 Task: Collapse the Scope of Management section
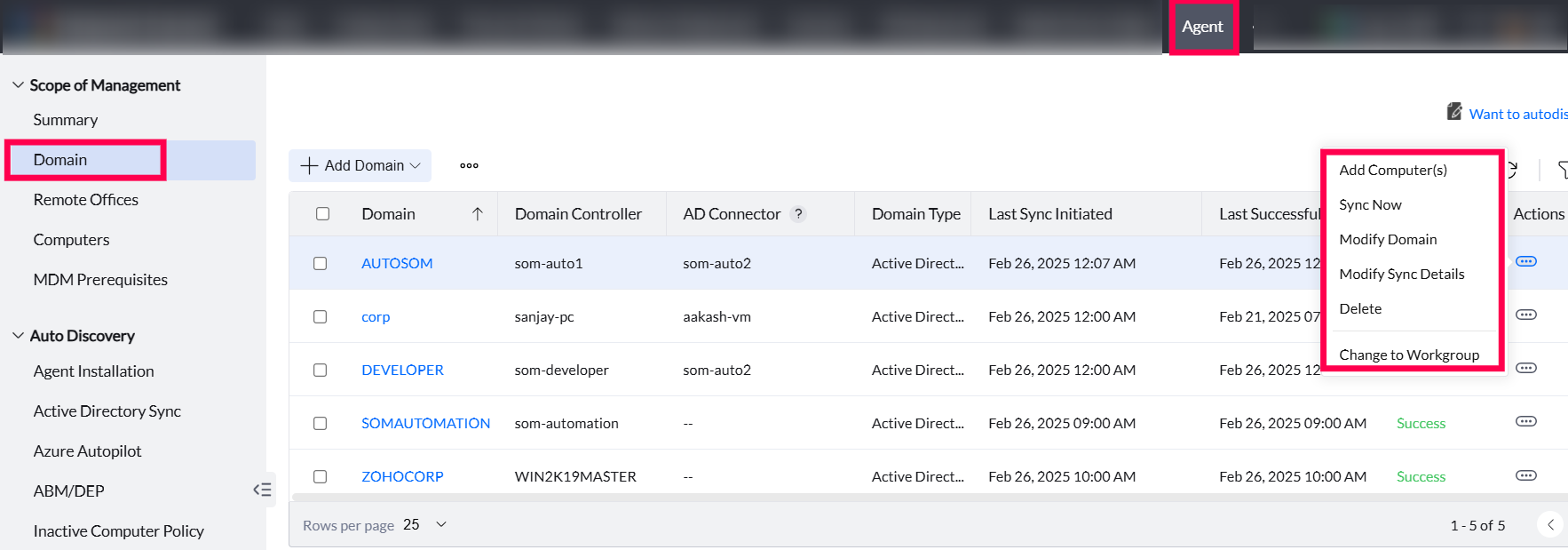pyautogui.click(x=18, y=85)
